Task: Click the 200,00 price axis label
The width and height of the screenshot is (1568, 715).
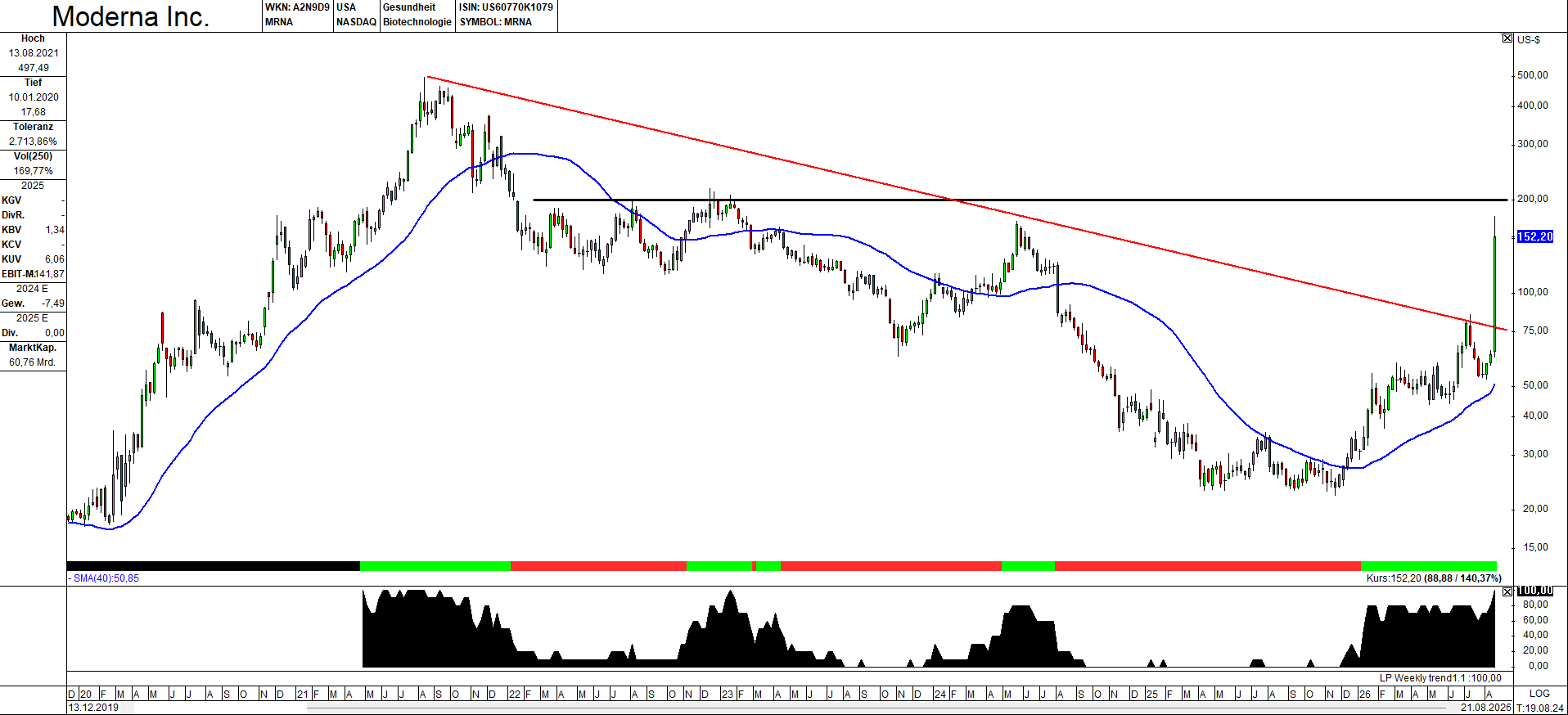Action: pos(1533,199)
